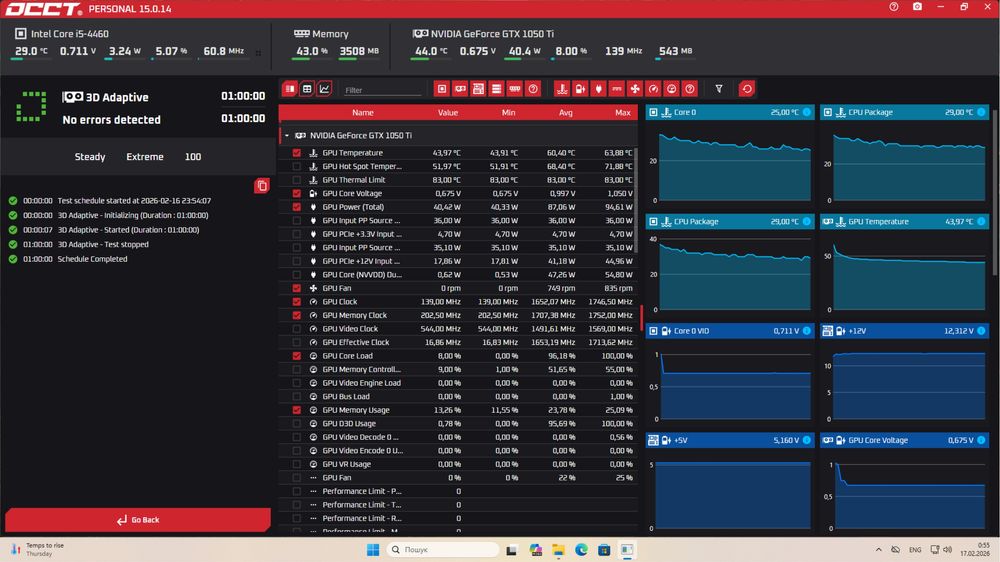1000x562 pixels.
Task: Open File Explorer from taskbar
Action: pos(559,549)
